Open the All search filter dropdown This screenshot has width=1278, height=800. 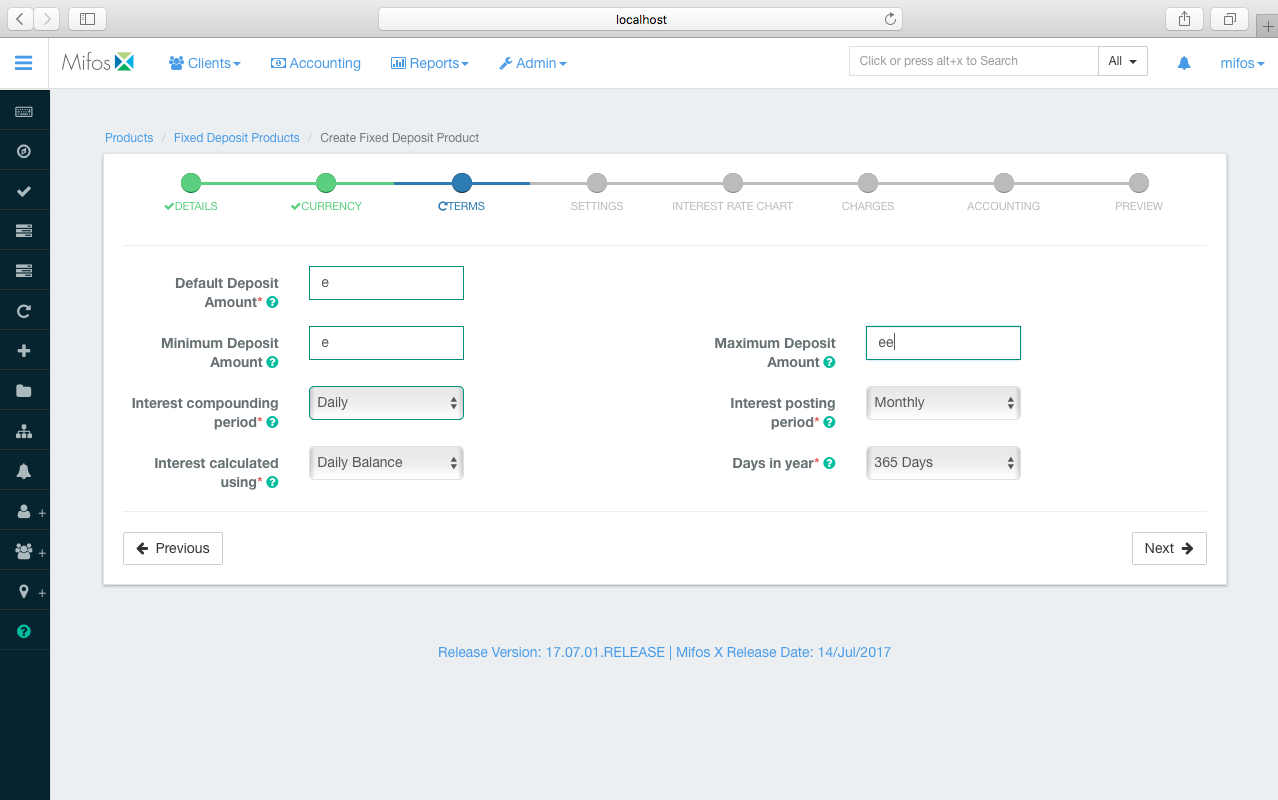(1122, 61)
